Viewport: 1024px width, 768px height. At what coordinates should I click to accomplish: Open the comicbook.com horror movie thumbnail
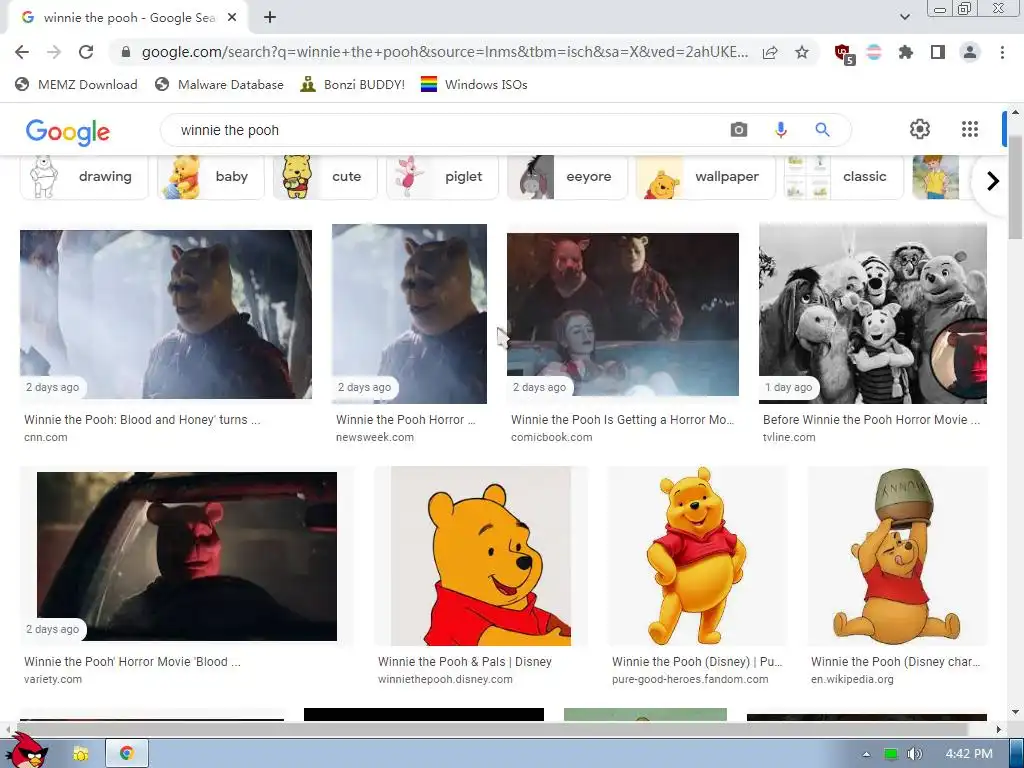tap(623, 314)
